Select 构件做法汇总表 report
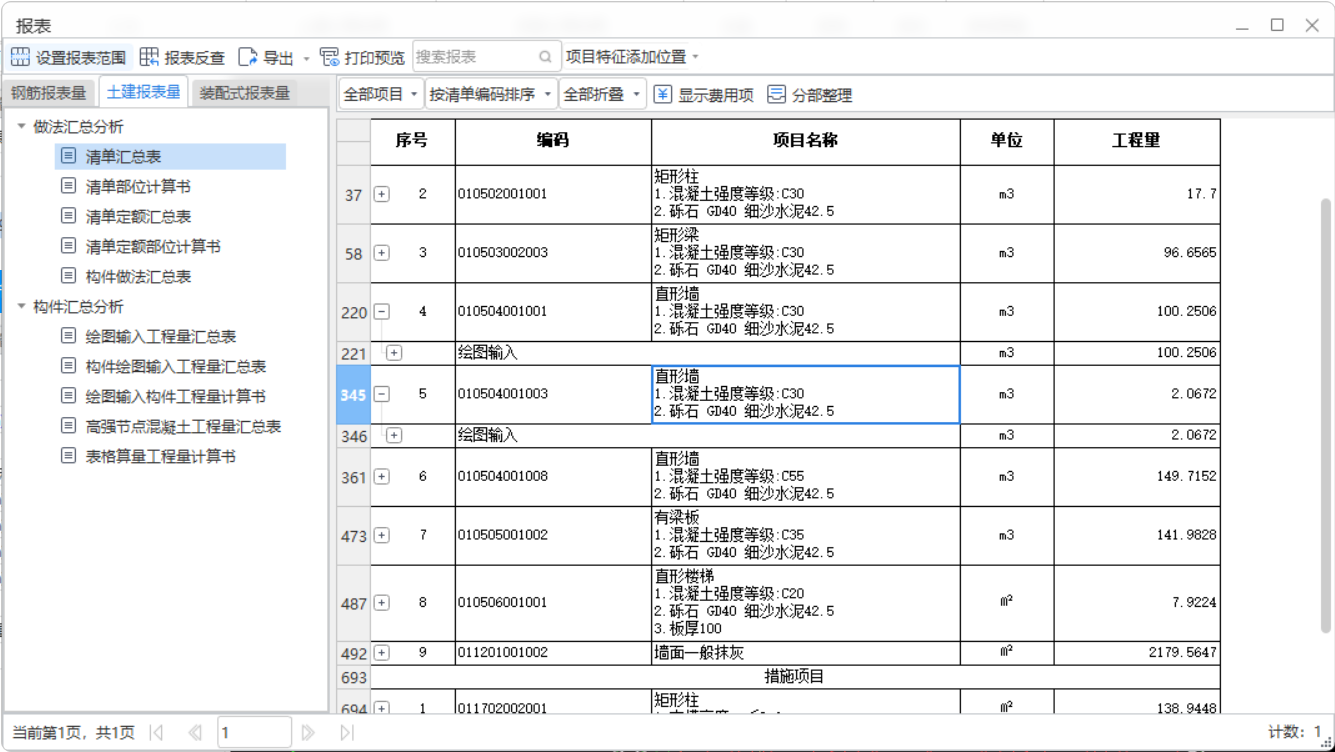Image resolution: width=1335 pixels, height=752 pixels. click(138, 277)
